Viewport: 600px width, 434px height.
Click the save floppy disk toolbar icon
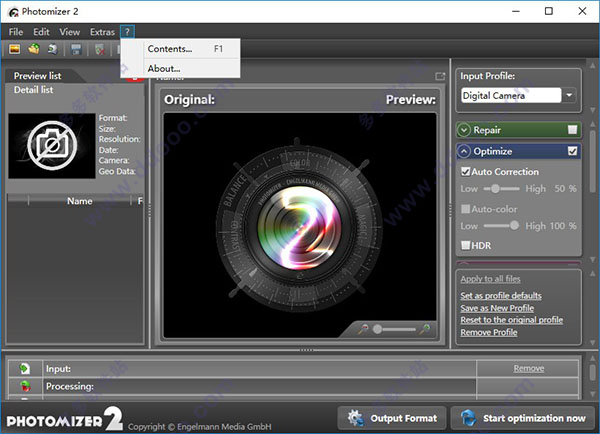76,49
